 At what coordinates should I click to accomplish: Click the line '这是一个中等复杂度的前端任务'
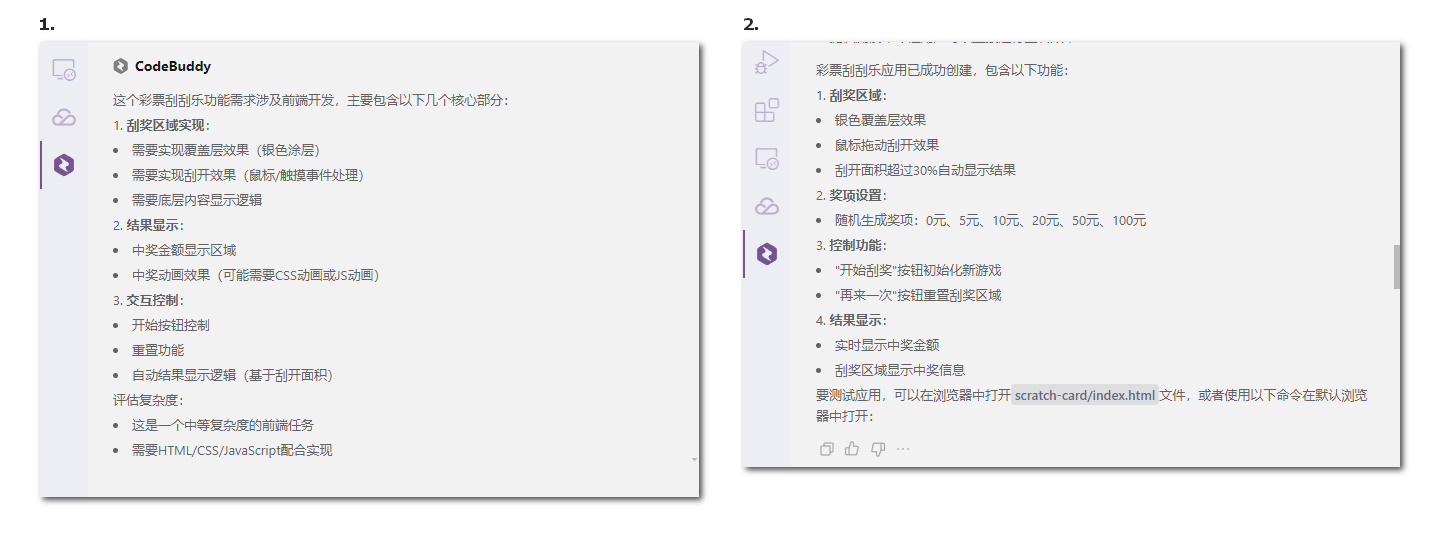[223, 425]
